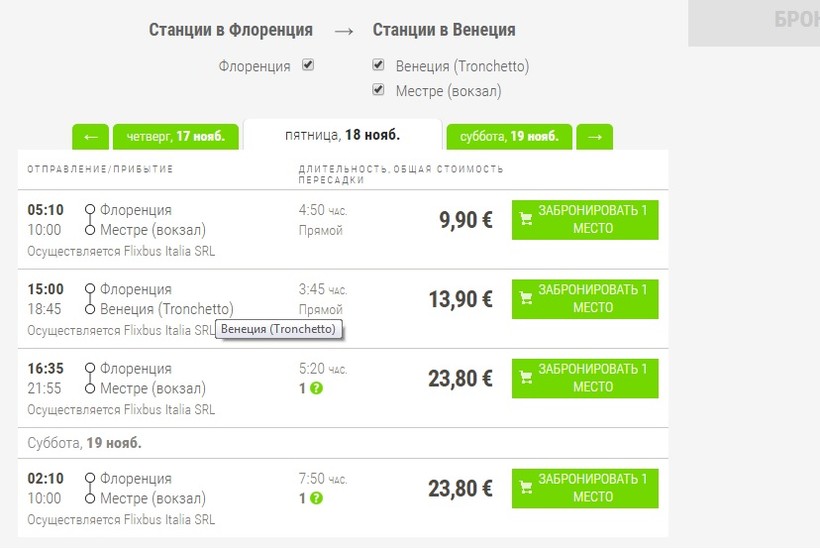This screenshot has width=820, height=549.
Task: Open the суббота, 19 нояб. tab
Action: 510,137
